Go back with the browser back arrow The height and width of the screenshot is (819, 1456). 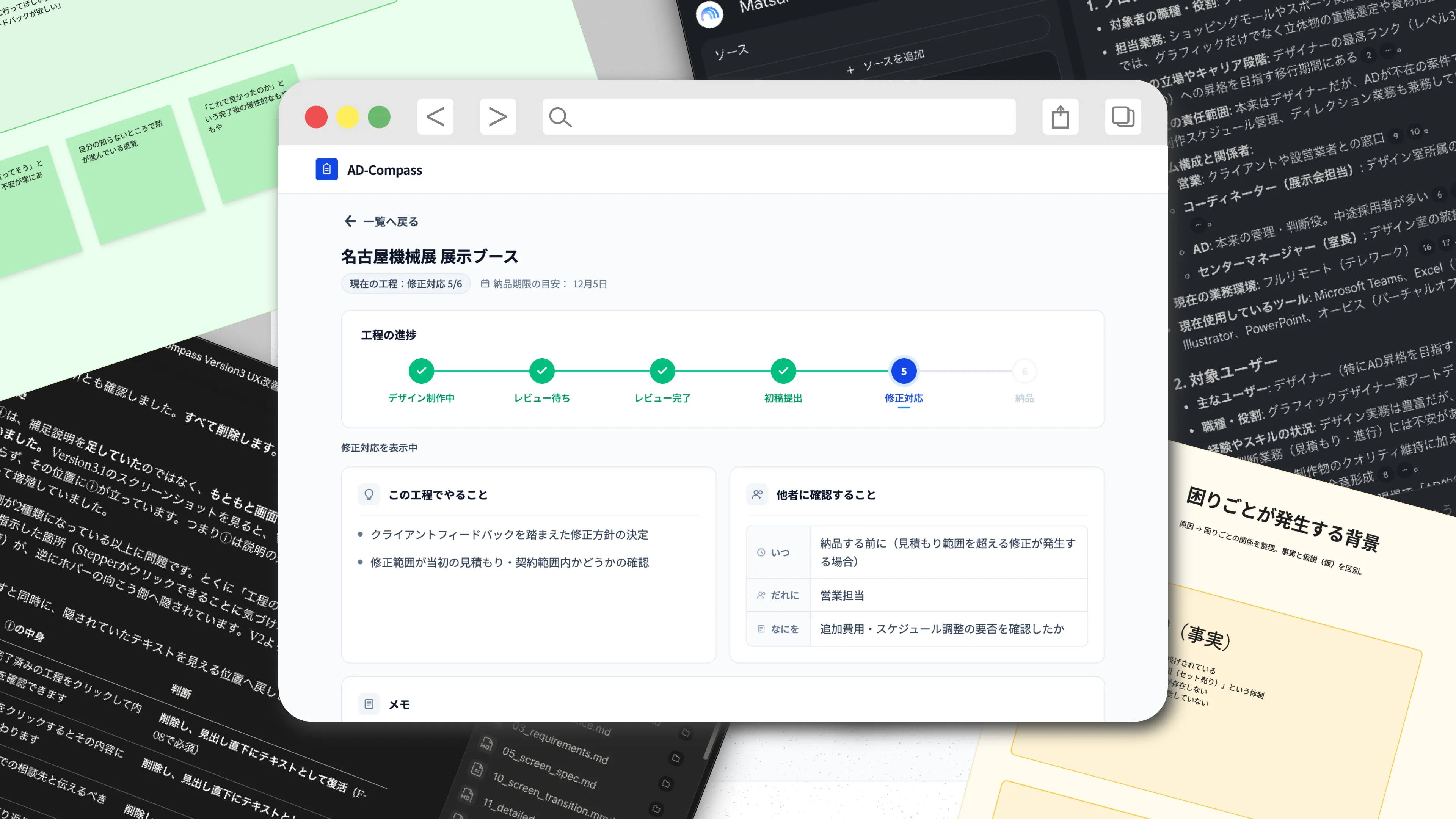click(435, 117)
